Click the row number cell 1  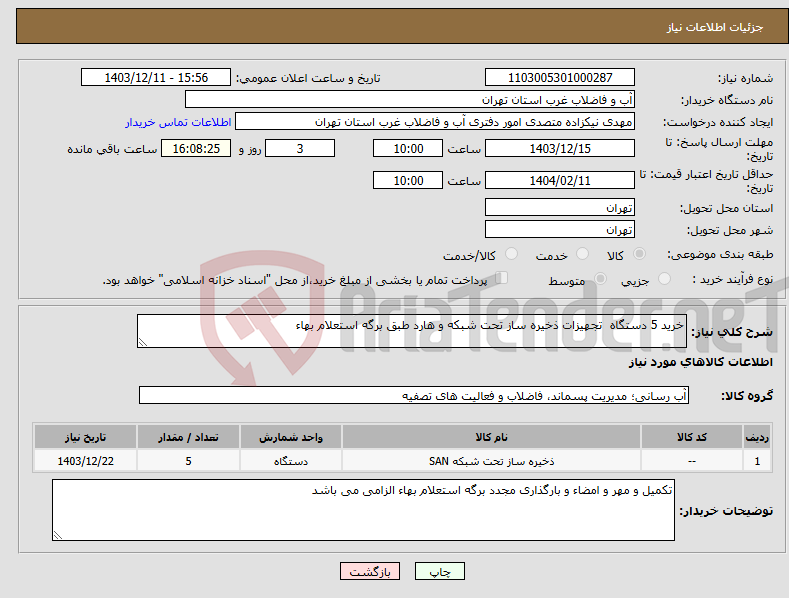click(757, 461)
